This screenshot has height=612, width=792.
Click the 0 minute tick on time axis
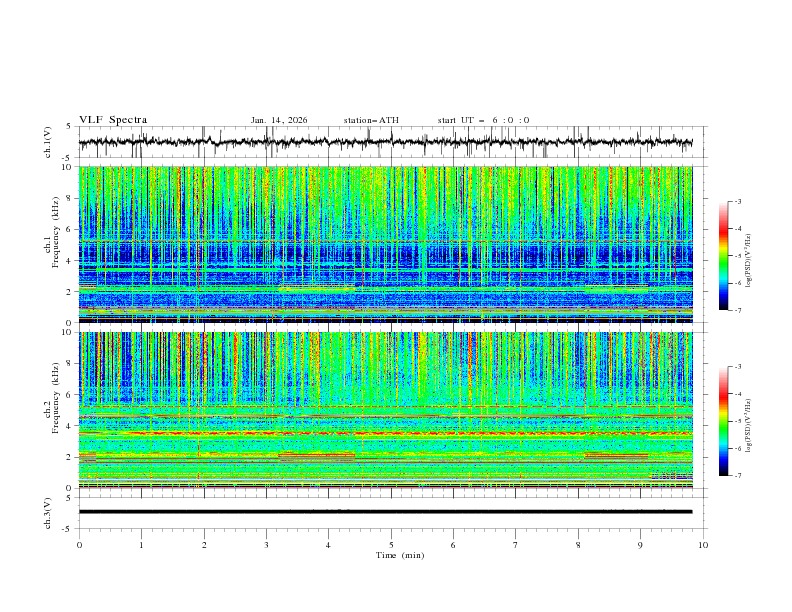click(x=79, y=543)
